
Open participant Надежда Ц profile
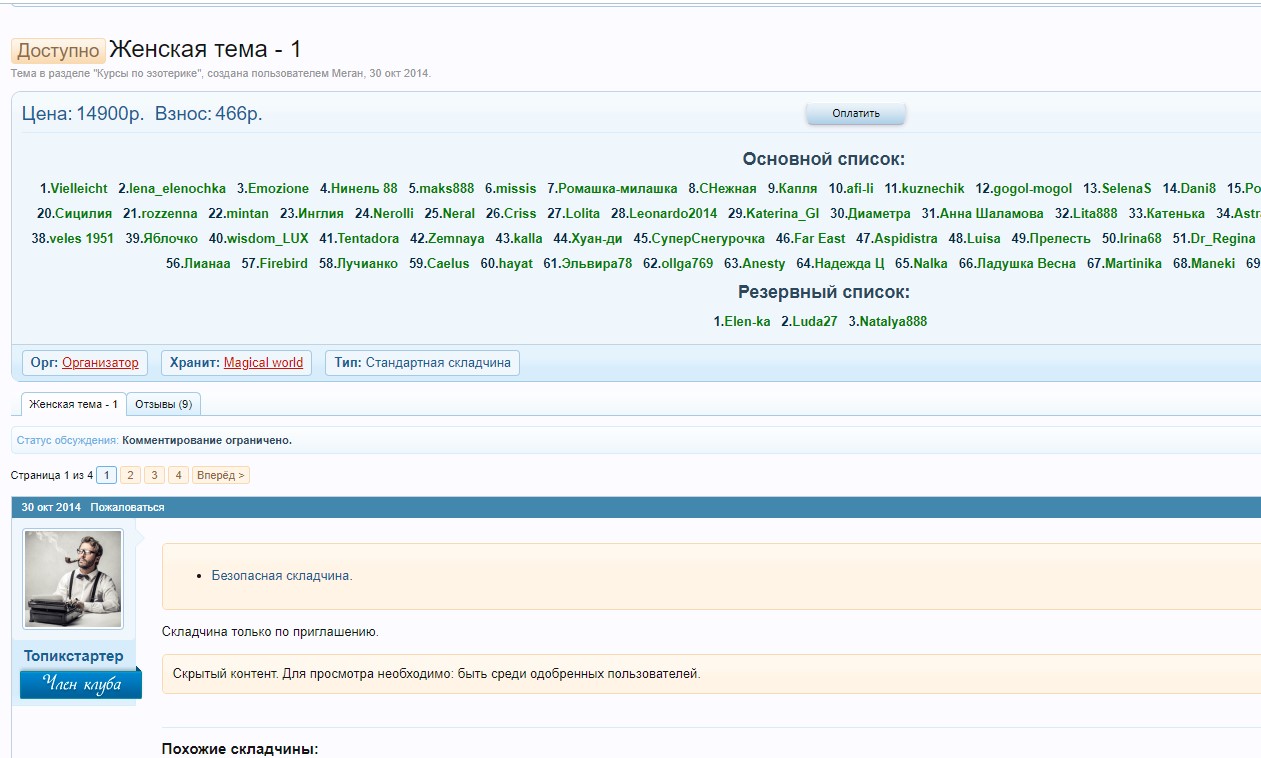tap(850, 263)
